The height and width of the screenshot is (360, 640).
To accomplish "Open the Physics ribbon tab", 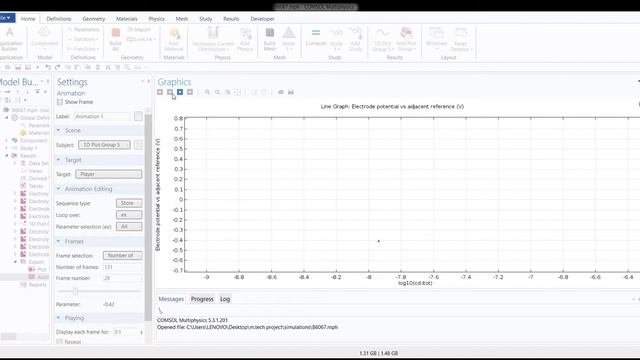I will click(156, 19).
